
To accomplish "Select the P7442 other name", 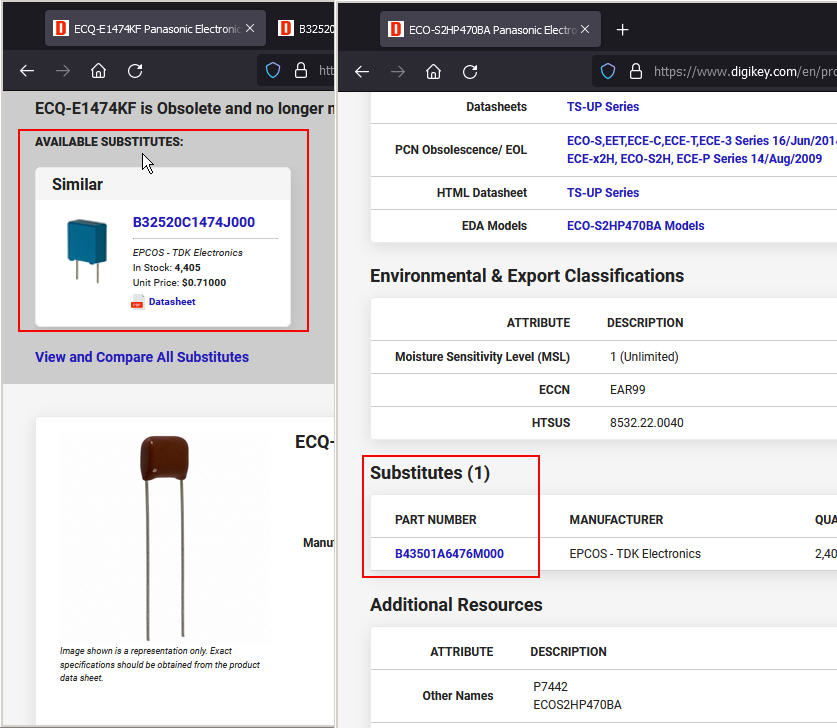I will coord(550,687).
